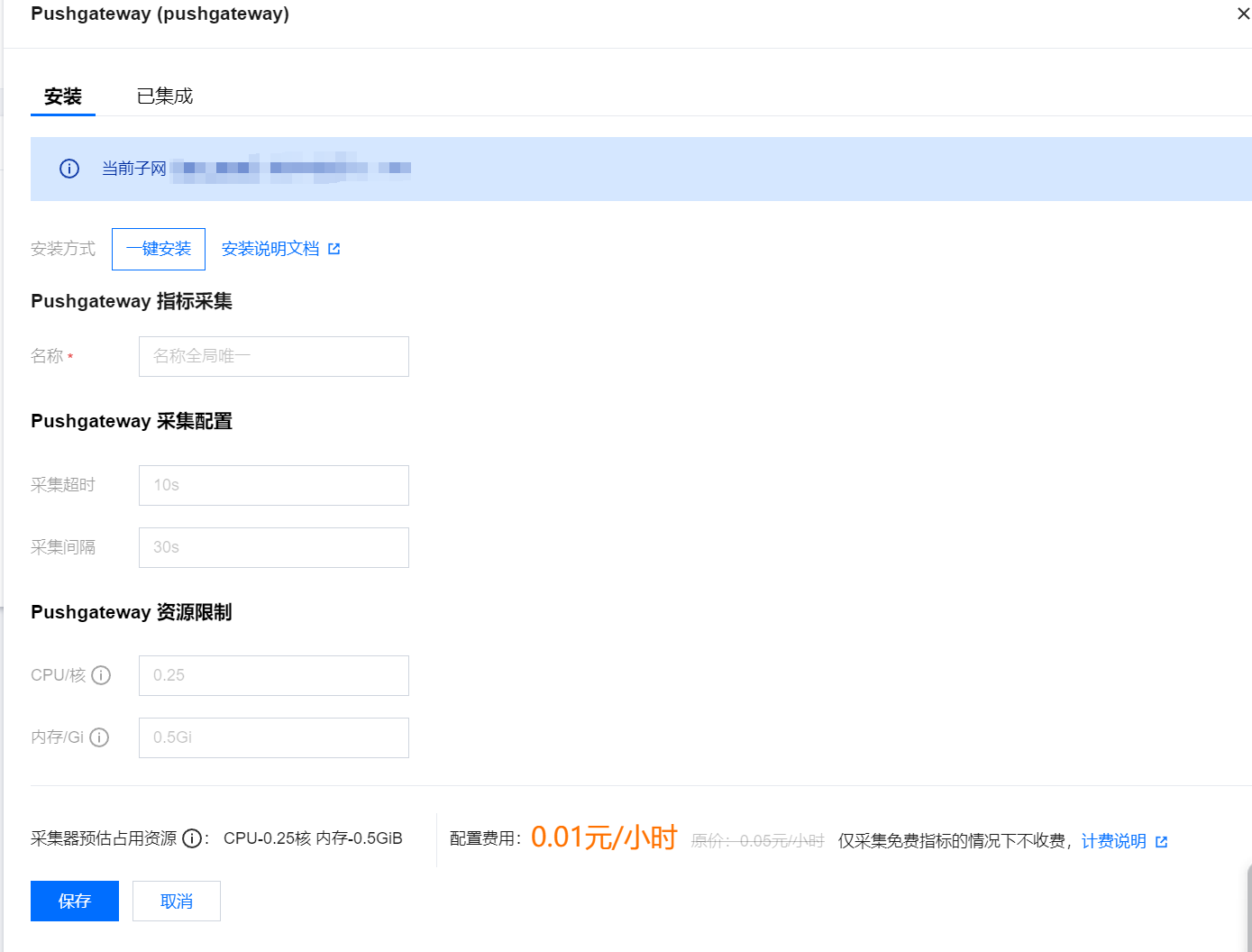The width and height of the screenshot is (1252, 952).
Task: Cancel the installation with 取消
Action: 177,901
